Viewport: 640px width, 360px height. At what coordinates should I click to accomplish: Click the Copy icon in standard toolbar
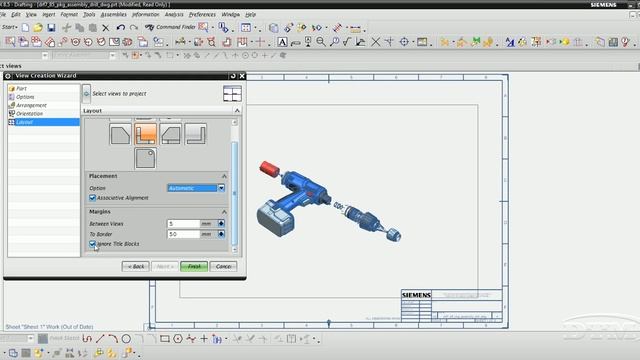point(80,28)
